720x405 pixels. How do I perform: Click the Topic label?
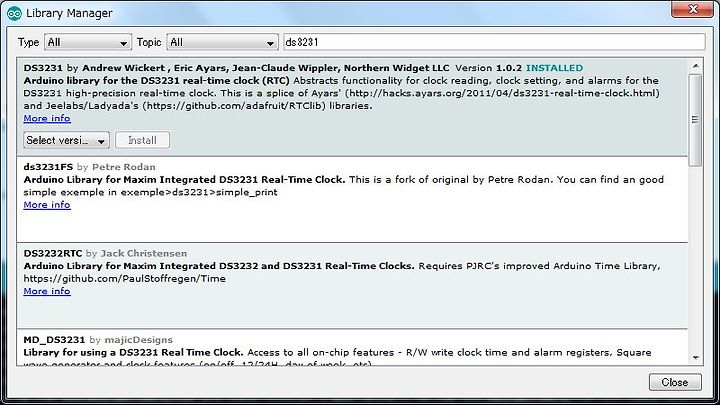tap(149, 42)
